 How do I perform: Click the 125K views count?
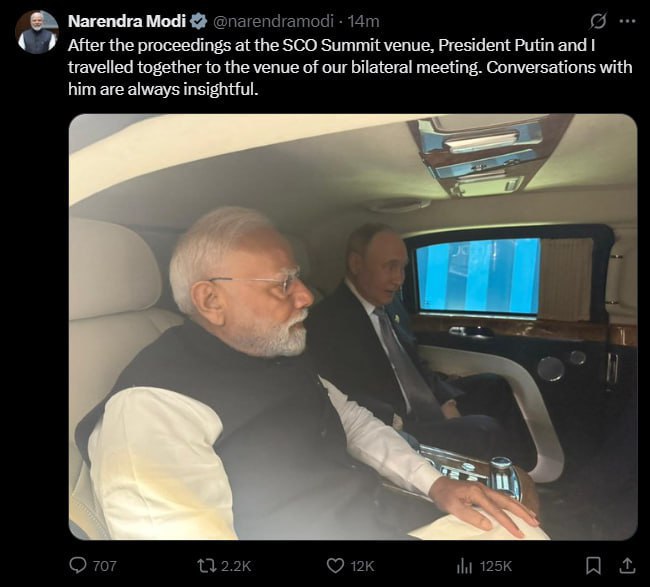coord(496,566)
